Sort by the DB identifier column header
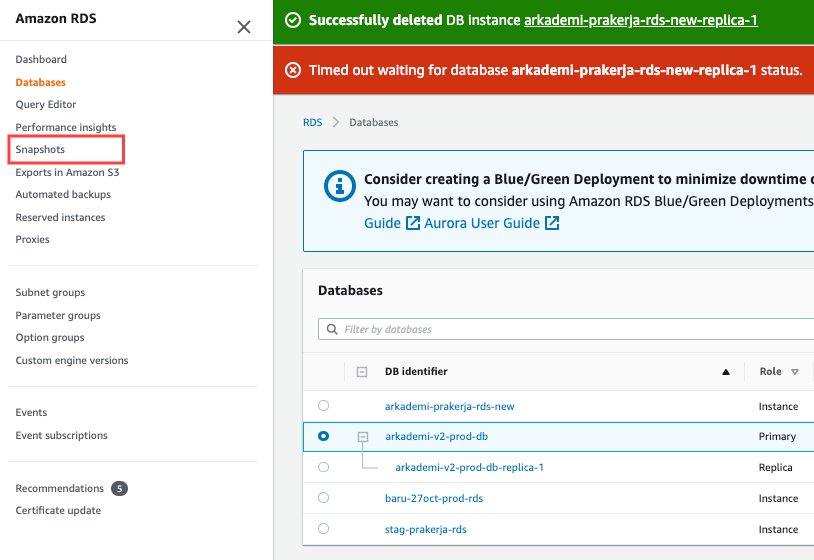This screenshot has width=814, height=560. [416, 372]
